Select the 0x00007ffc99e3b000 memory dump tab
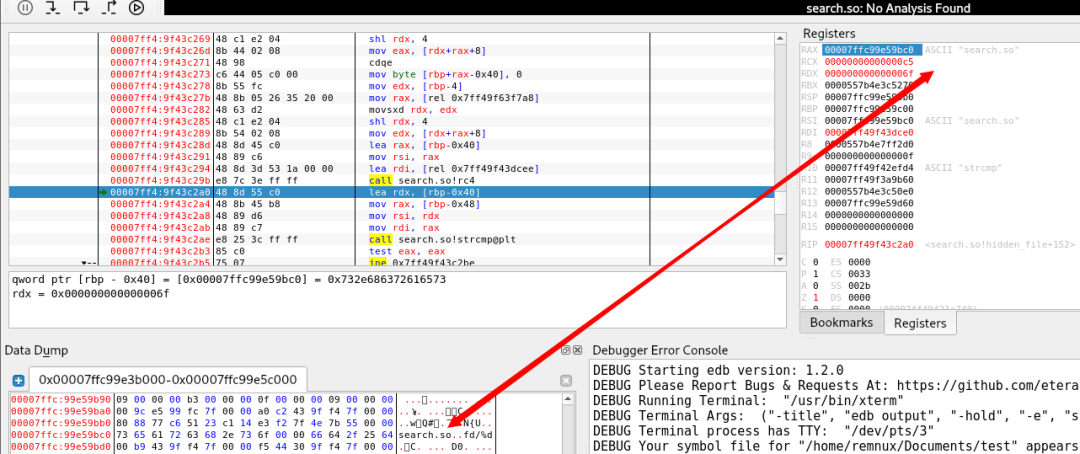 tap(167, 380)
